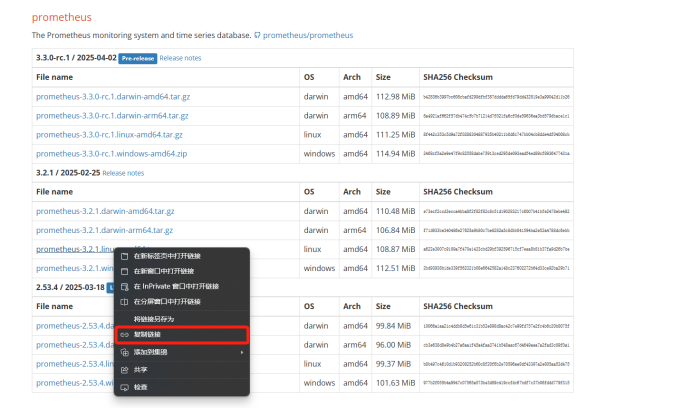This screenshot has width=692, height=408.
Task: Click SHA256 checksum in the 2.53.4 windows row
Action: (x=496, y=383)
